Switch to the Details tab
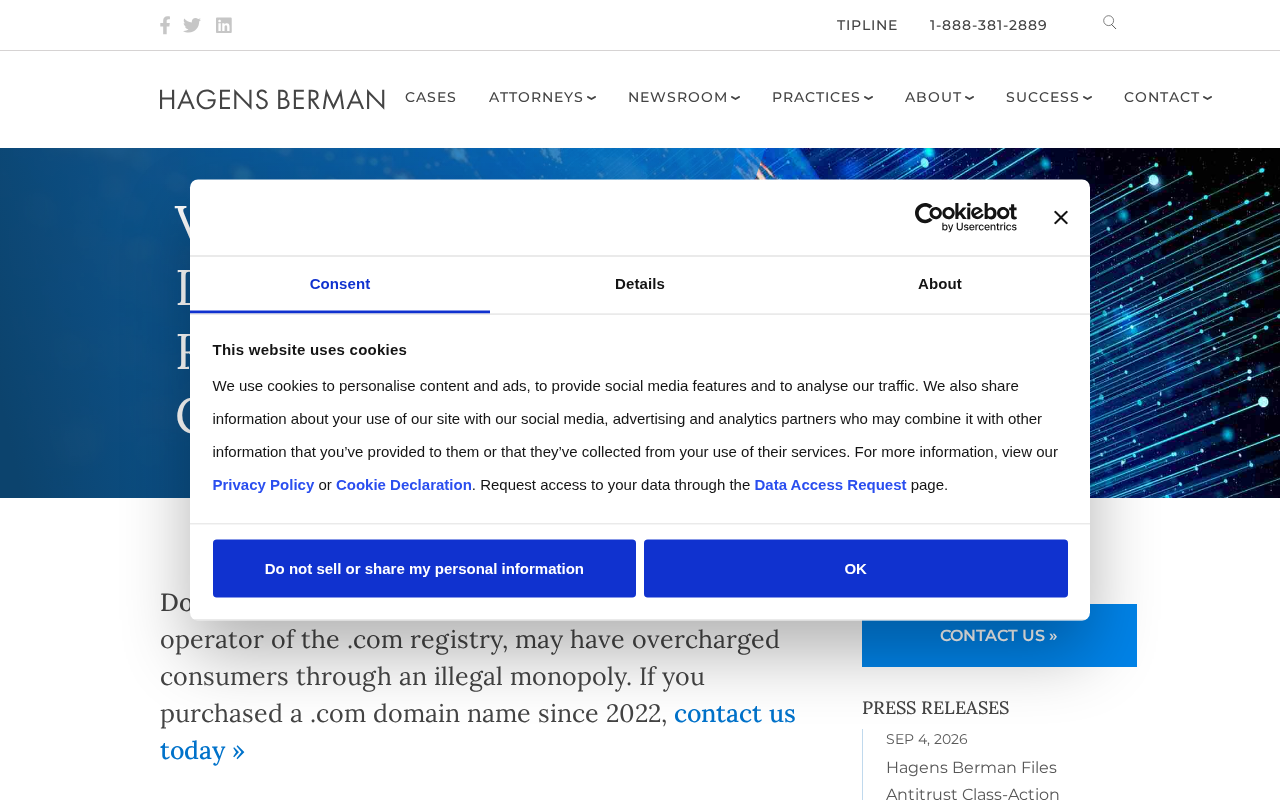Screen dimensions: 1280x800 tap(640, 285)
